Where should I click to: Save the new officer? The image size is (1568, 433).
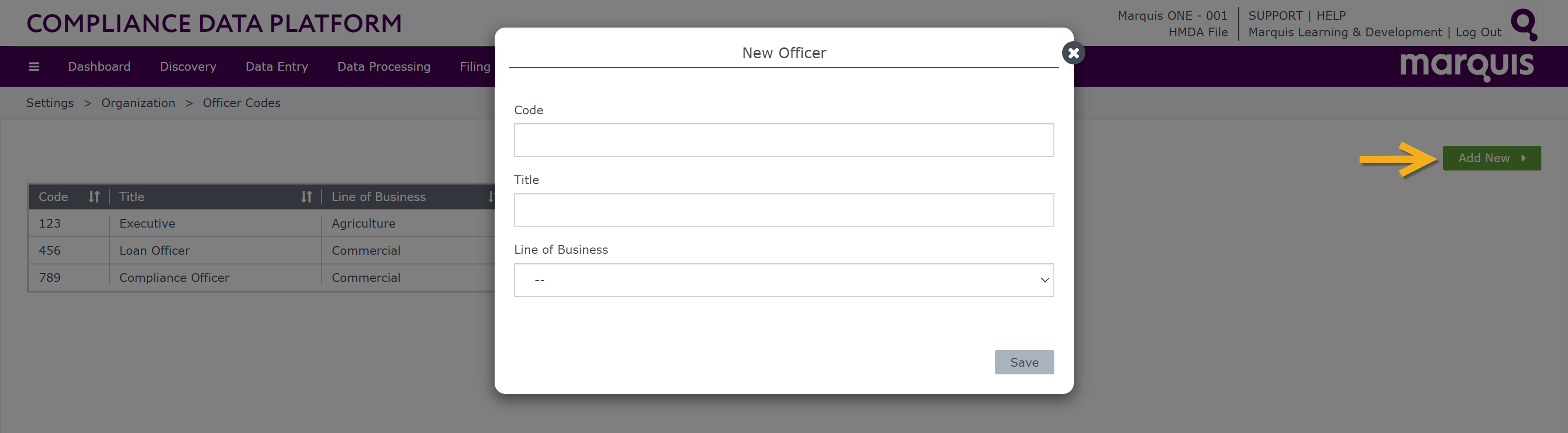1024,362
